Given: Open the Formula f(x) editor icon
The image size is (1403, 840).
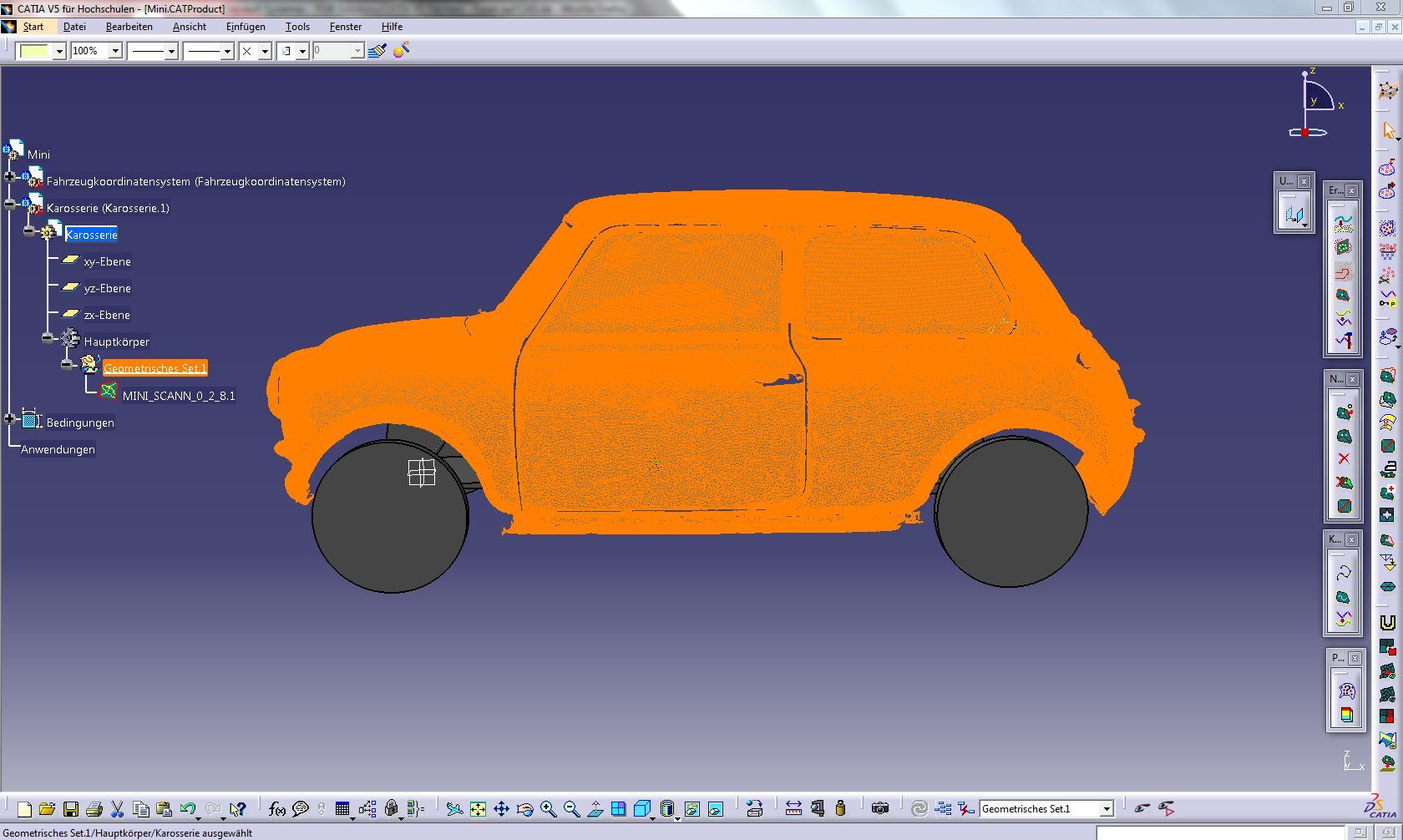Looking at the screenshot, I should (x=276, y=808).
